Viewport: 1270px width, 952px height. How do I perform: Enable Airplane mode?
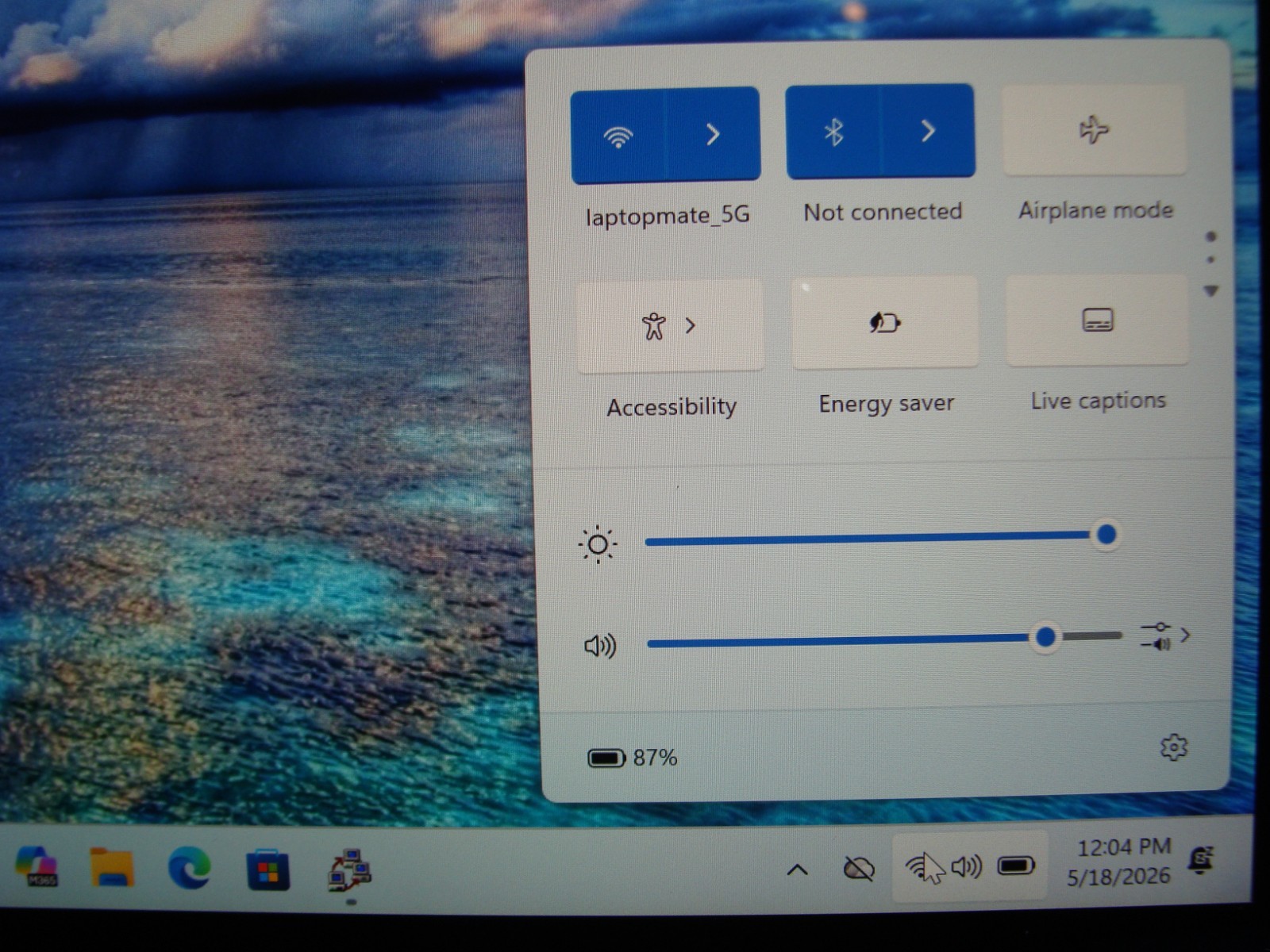point(1094,129)
